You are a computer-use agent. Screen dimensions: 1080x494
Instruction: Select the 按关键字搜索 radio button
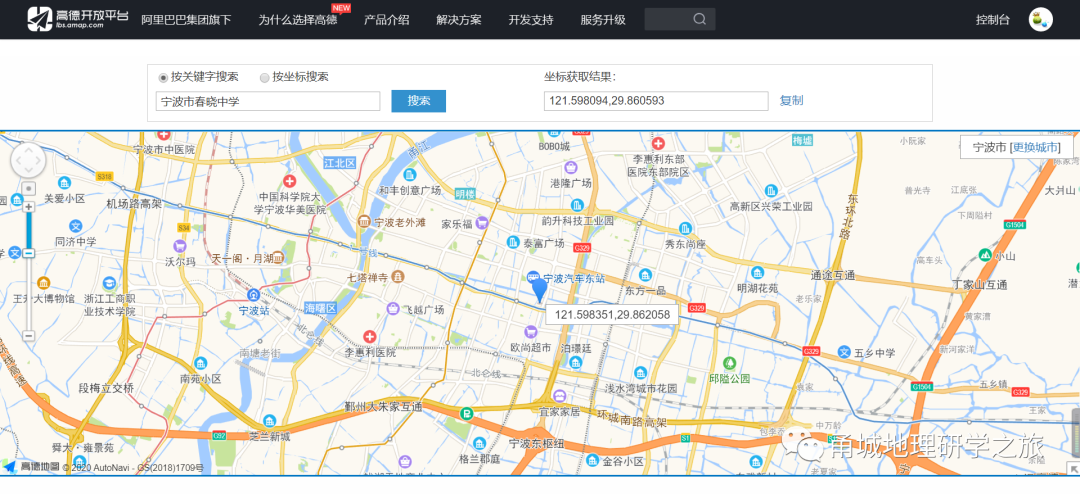[163, 78]
